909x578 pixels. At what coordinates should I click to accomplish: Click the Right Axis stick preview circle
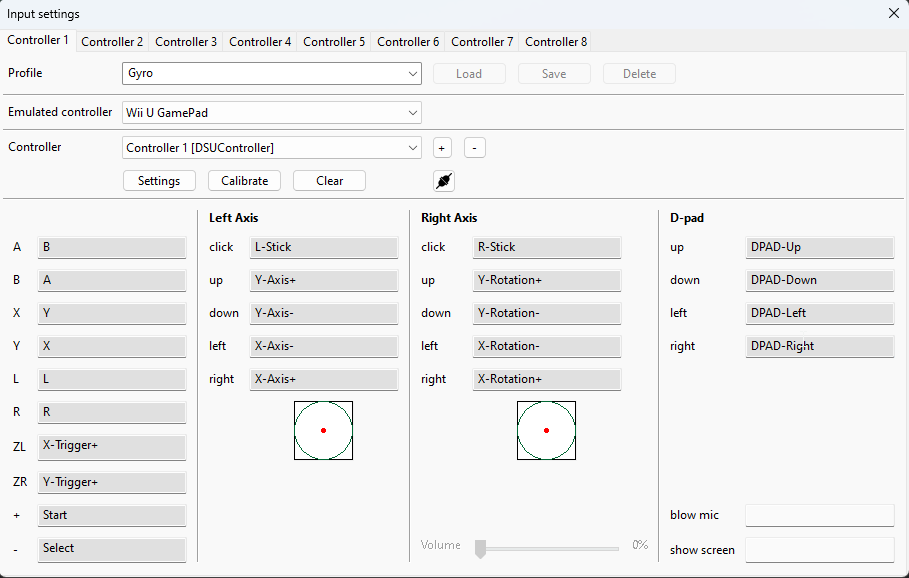(x=546, y=430)
